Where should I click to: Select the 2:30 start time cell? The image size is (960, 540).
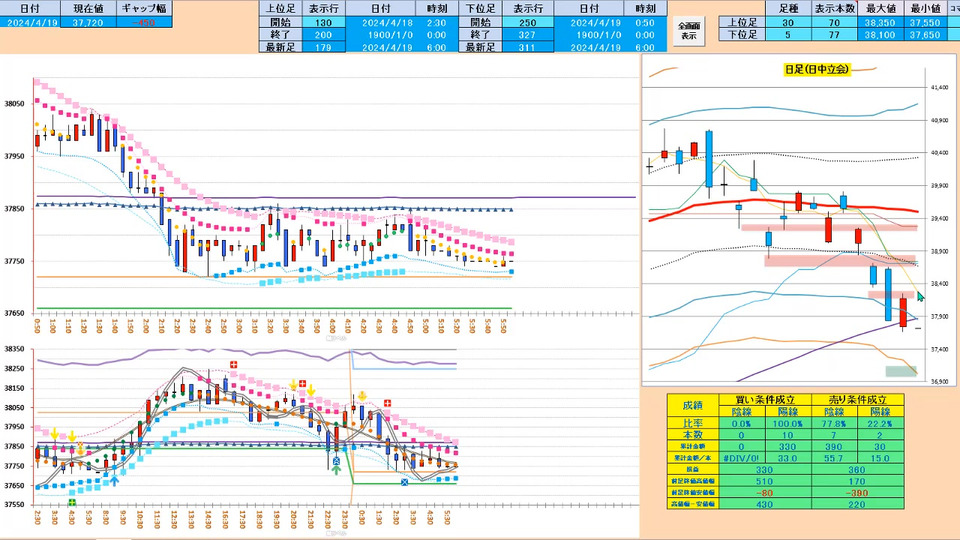[x=437, y=23]
